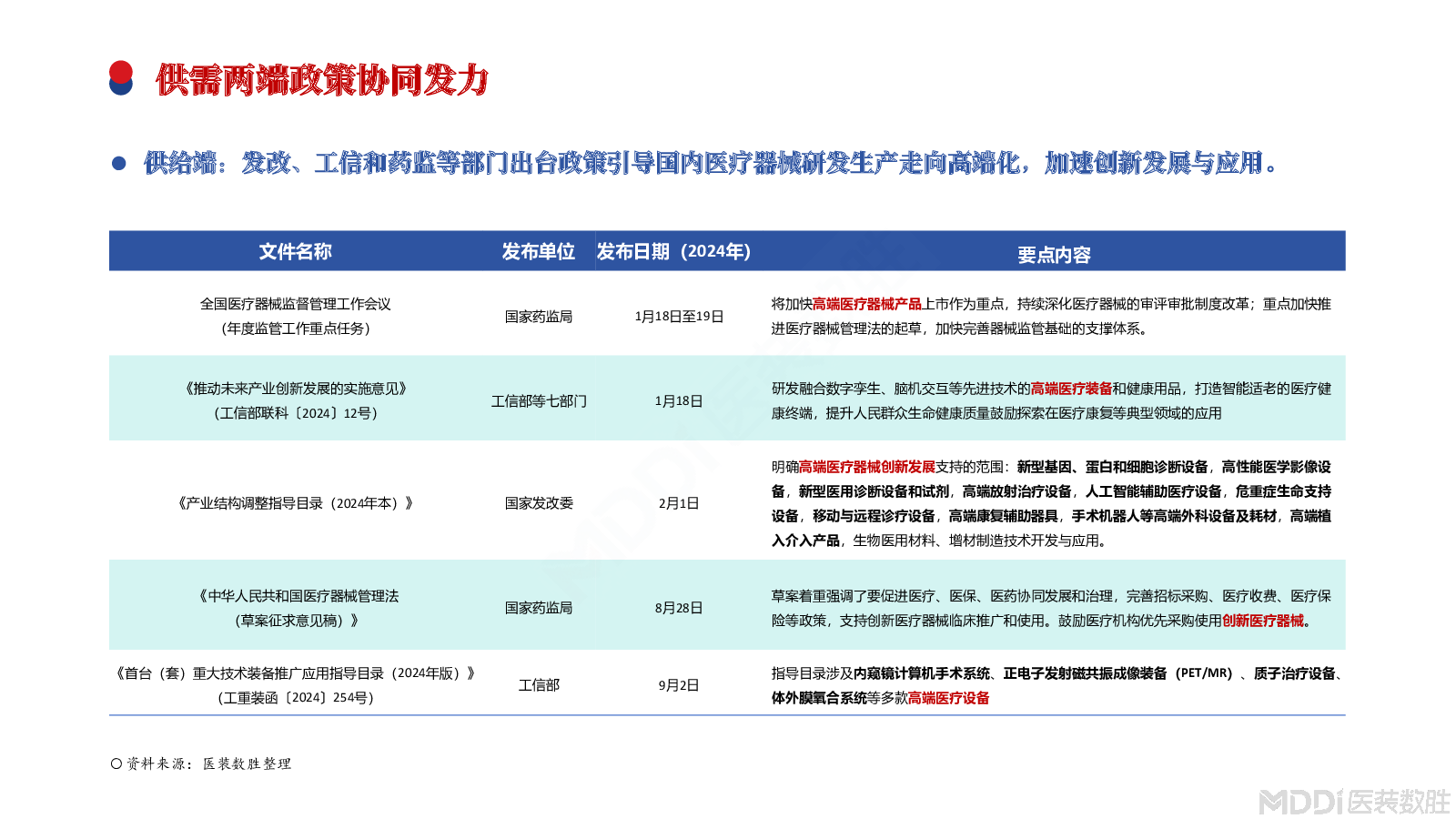Click 工信部 cell in 9月2日 row
Screen dimensions: 1456x819
coord(539,685)
